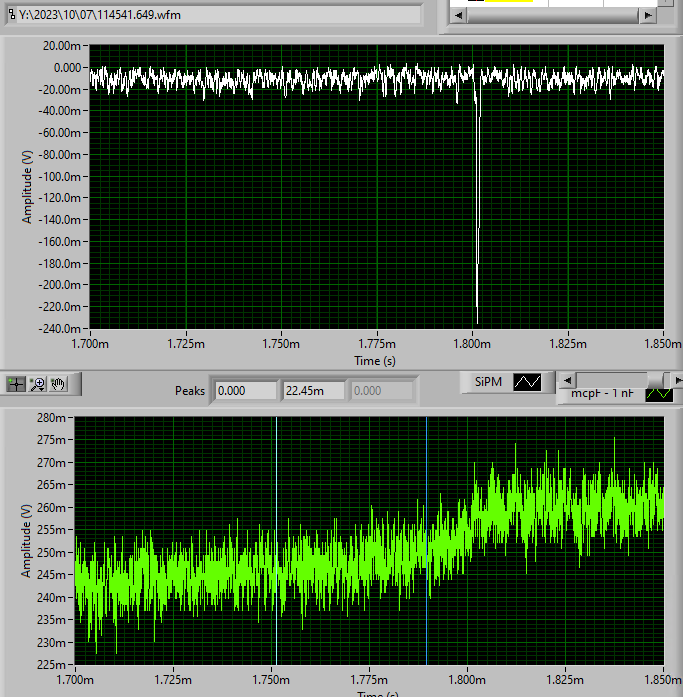Click the legend scrollbar thumb

coord(656,380)
